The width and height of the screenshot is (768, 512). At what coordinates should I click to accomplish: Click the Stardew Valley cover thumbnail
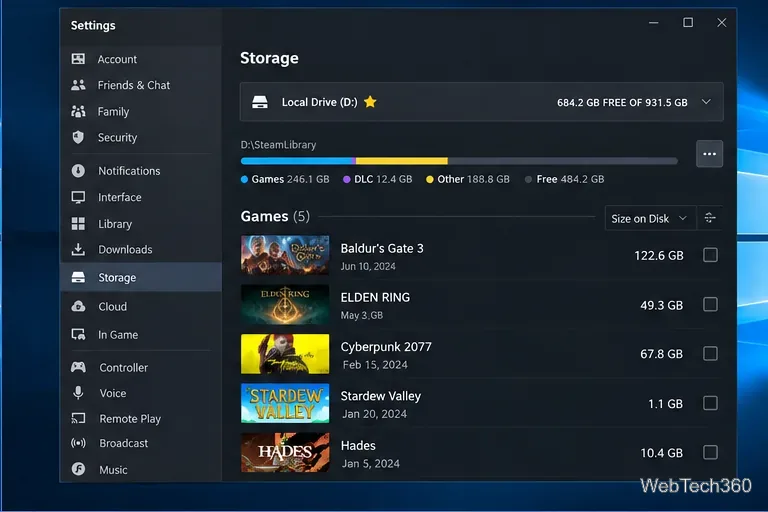coord(285,403)
